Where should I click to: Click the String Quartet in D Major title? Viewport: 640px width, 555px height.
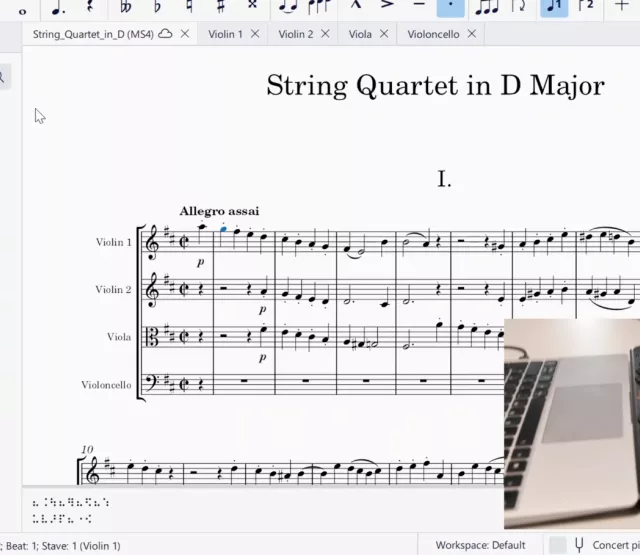[435, 86]
